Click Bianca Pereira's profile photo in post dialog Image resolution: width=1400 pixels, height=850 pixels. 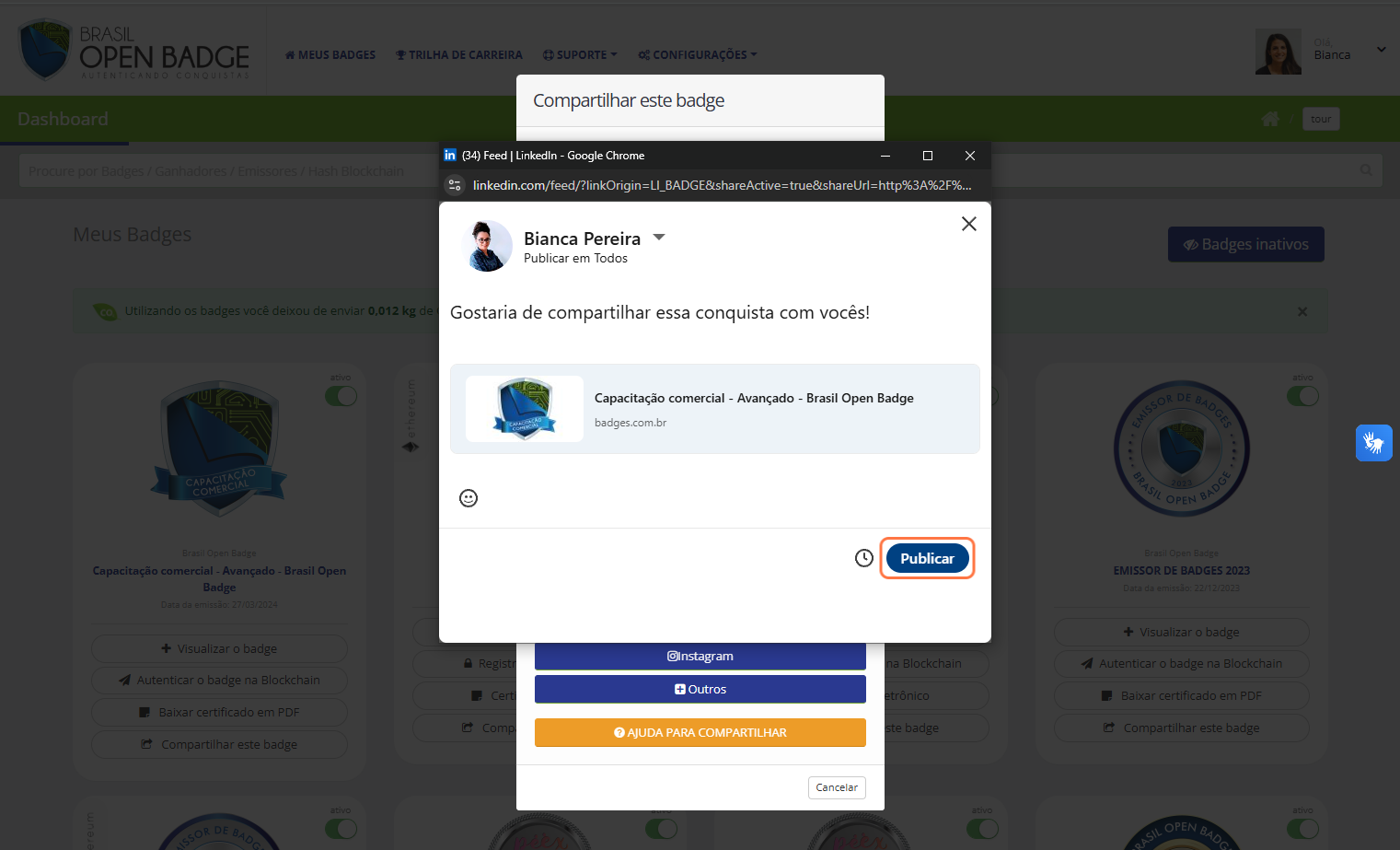point(486,246)
